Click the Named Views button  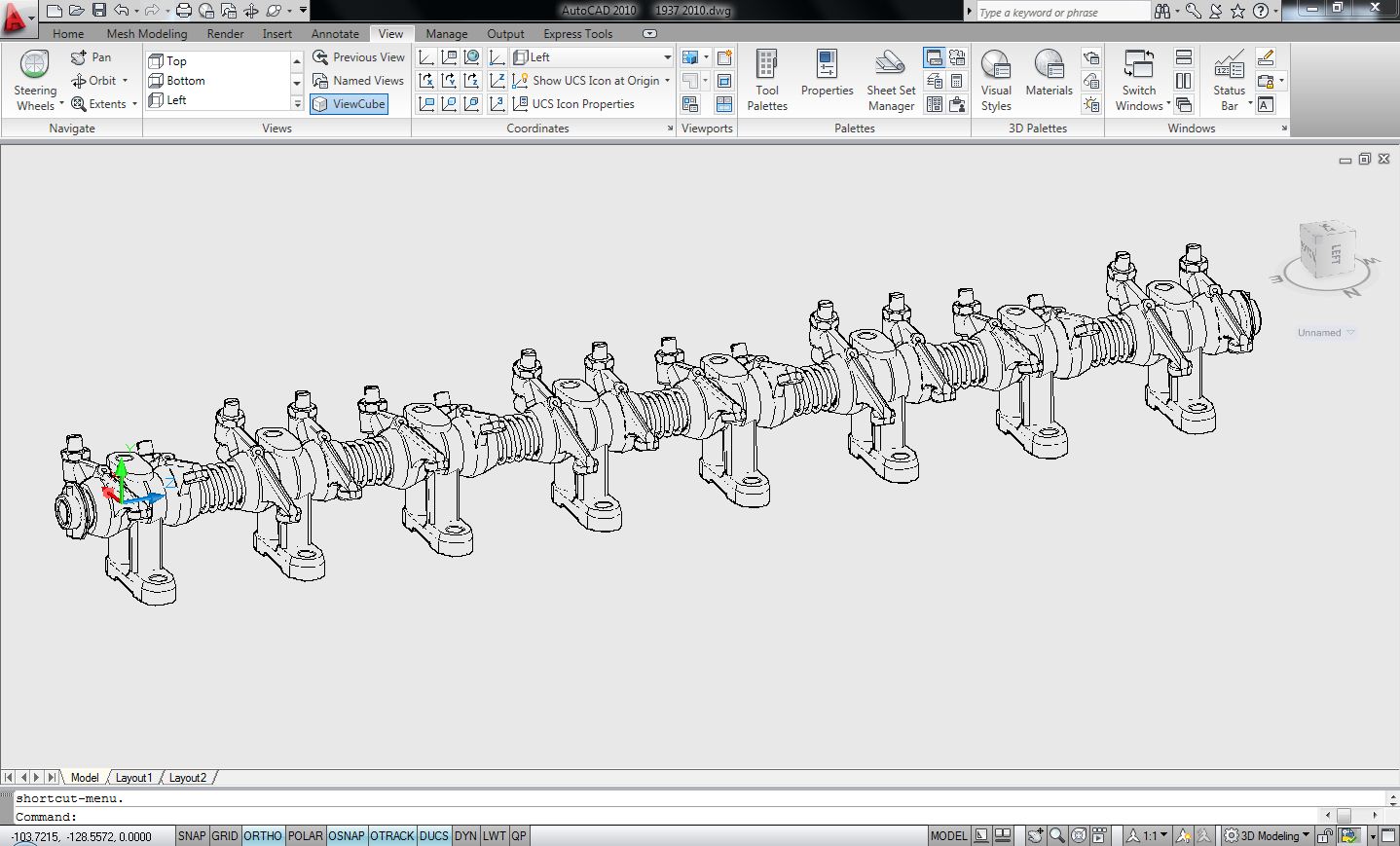(x=358, y=81)
